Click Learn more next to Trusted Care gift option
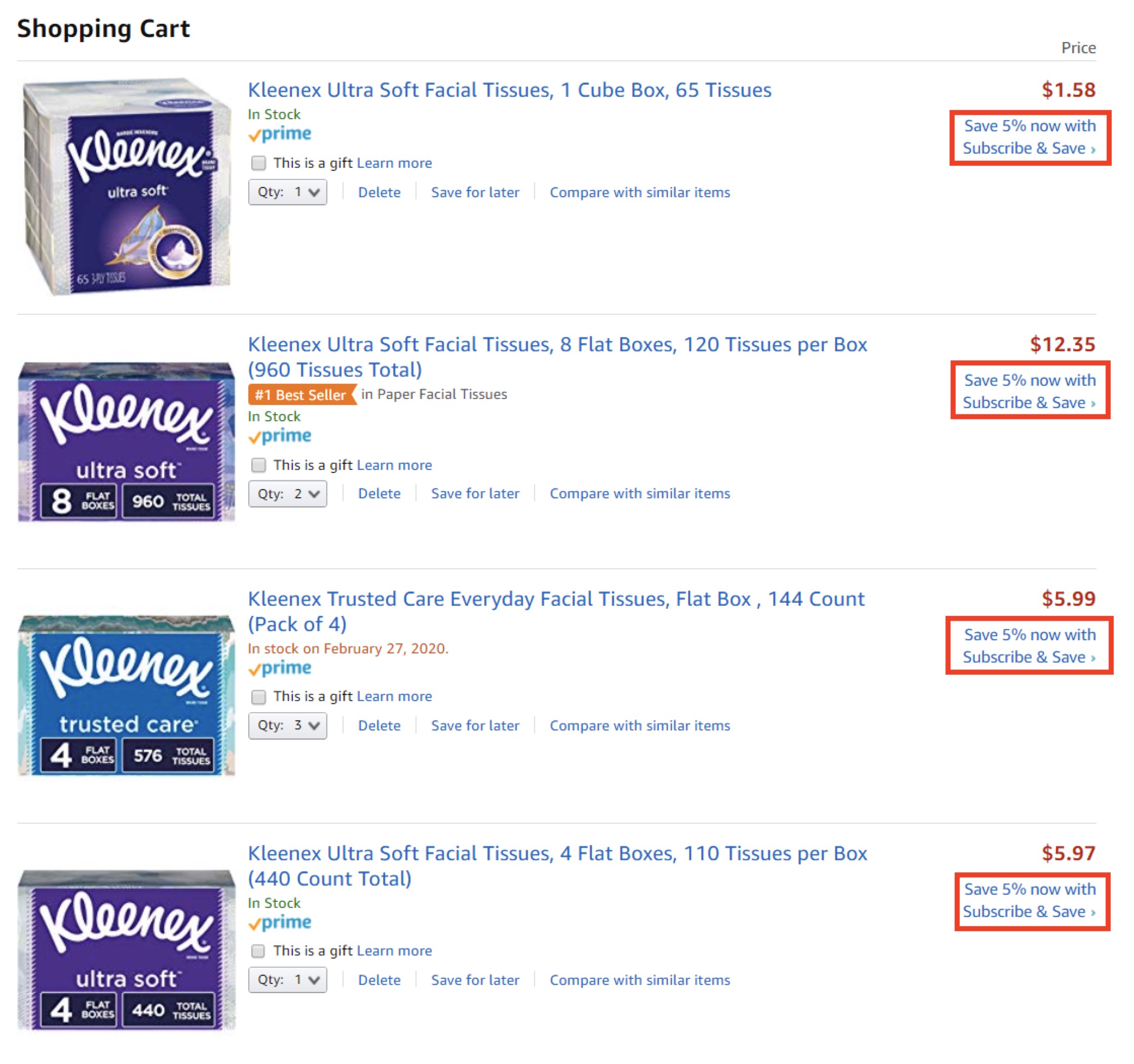The image size is (1134, 1064). 394,696
